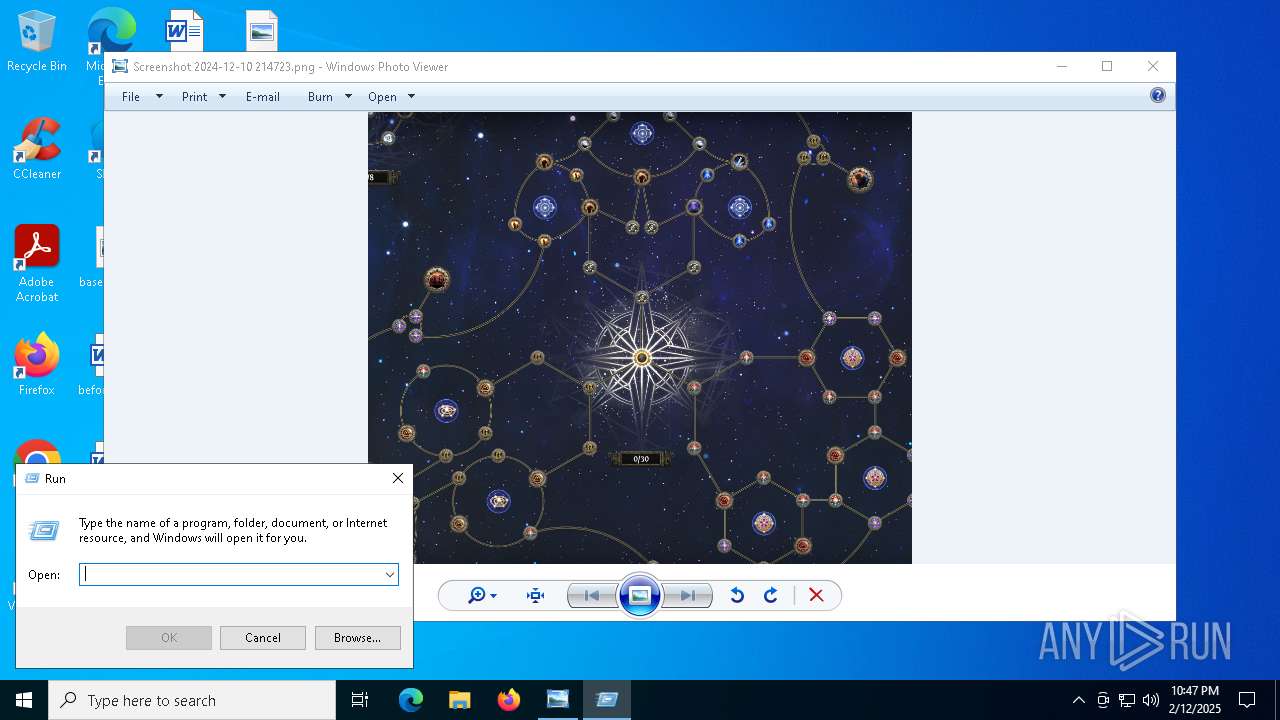This screenshot has width=1280, height=720.
Task: Open Firefox from the taskbar
Action: tap(508, 700)
